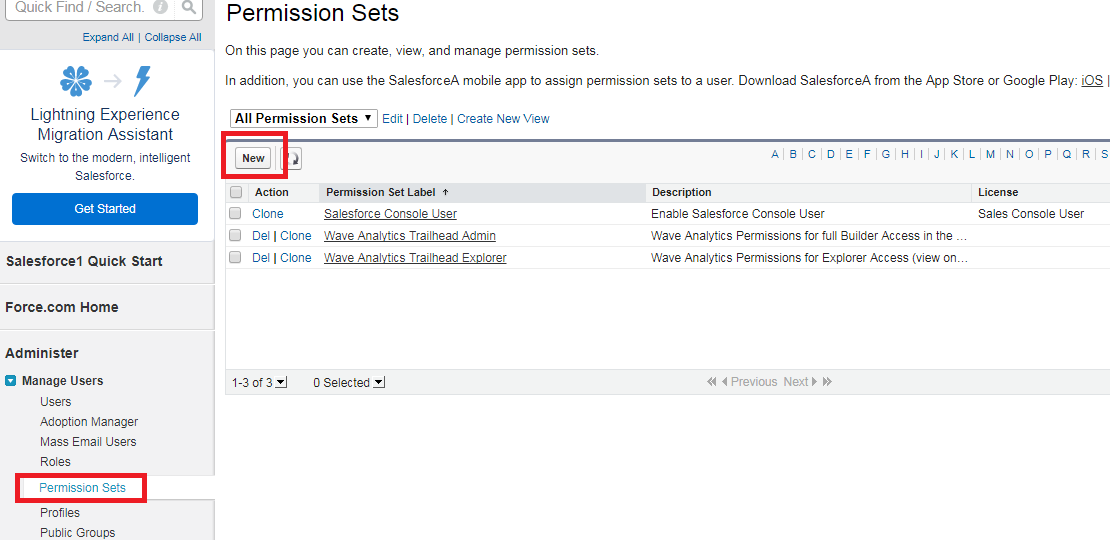Go to the first page arrow icon

(711, 382)
